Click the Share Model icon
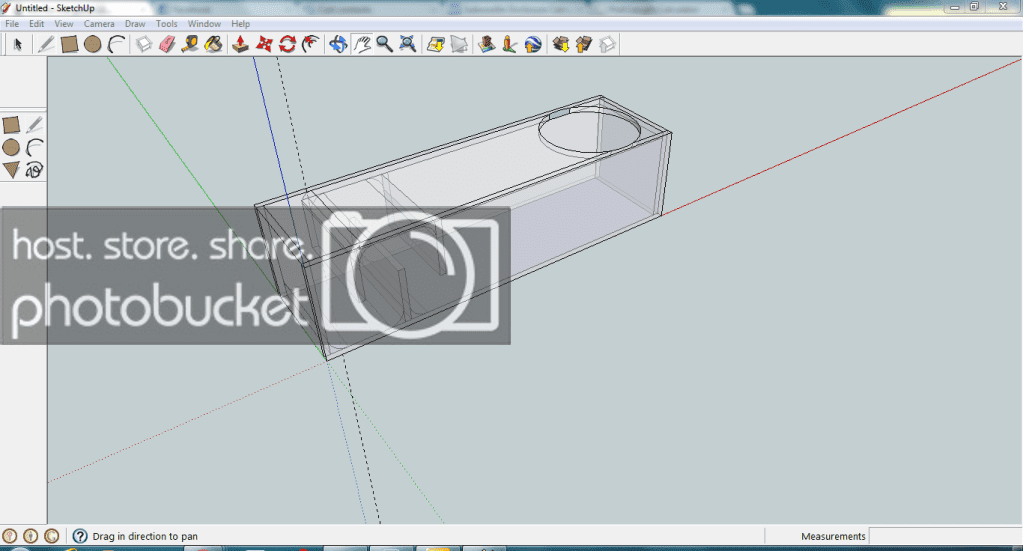Image resolution: width=1023 pixels, height=551 pixels. point(584,44)
